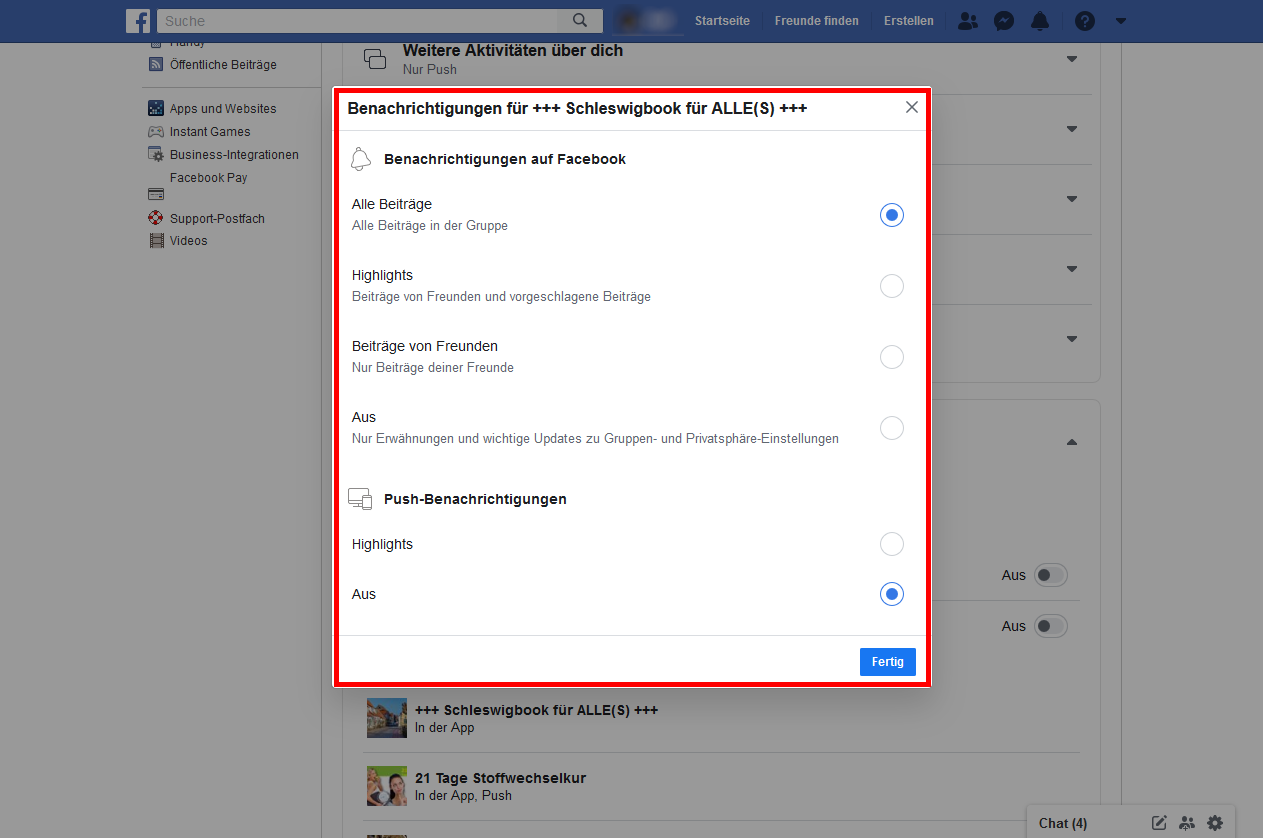Image resolution: width=1263 pixels, height=838 pixels.
Task: Click the Facebook logo
Action: [138, 20]
